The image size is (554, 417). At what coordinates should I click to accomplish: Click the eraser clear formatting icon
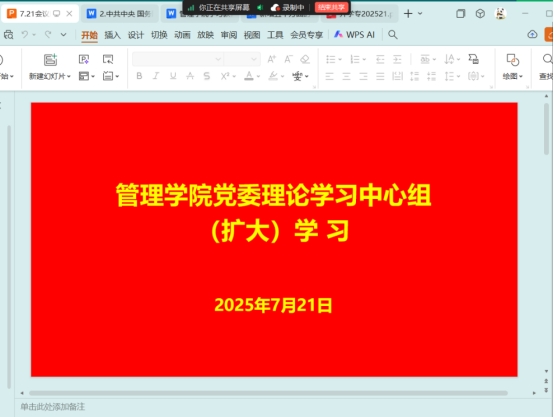point(305,59)
